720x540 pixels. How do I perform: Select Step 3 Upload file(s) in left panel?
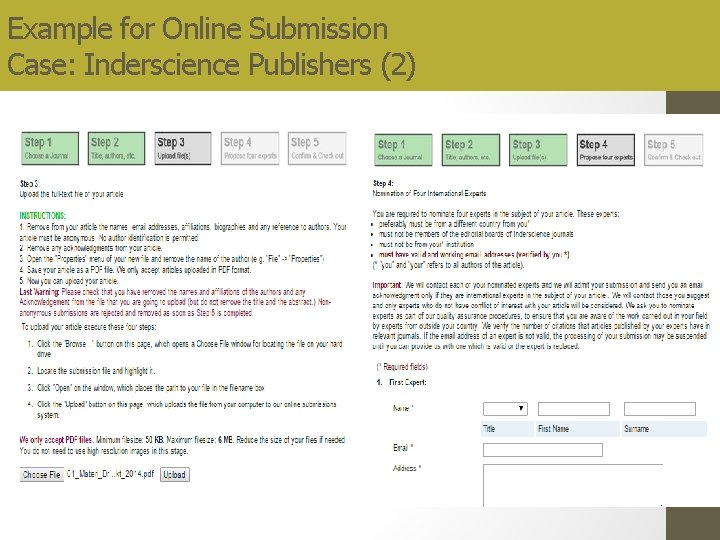(x=183, y=148)
